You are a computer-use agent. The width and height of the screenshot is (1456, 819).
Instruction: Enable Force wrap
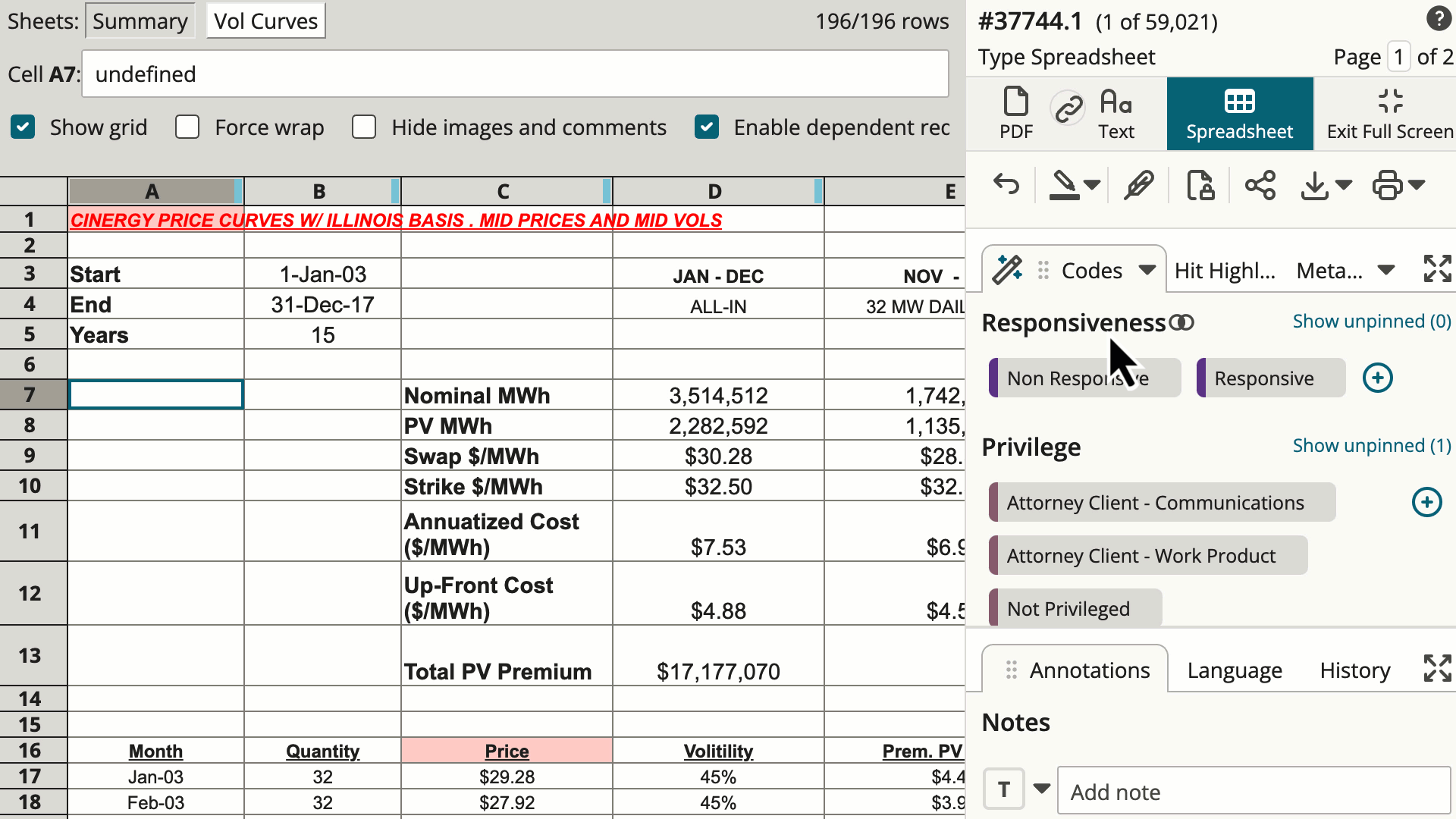click(187, 127)
